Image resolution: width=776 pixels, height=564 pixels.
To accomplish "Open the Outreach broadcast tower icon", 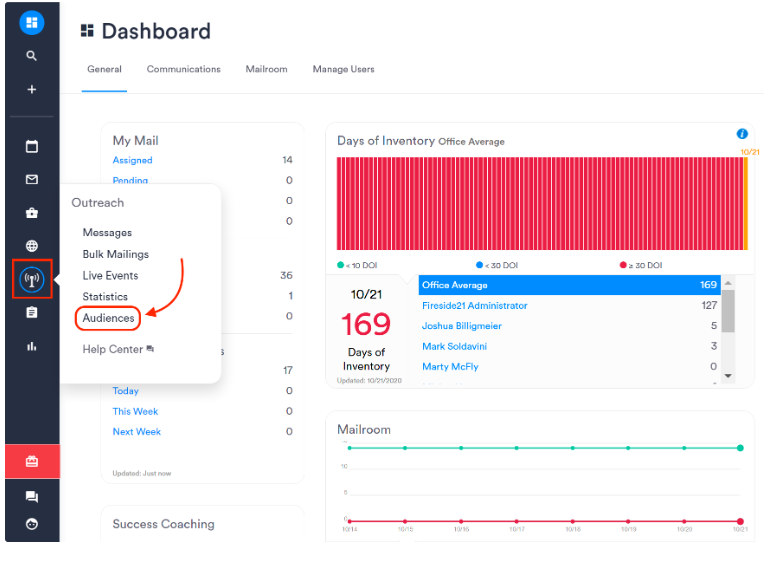I will (x=31, y=279).
